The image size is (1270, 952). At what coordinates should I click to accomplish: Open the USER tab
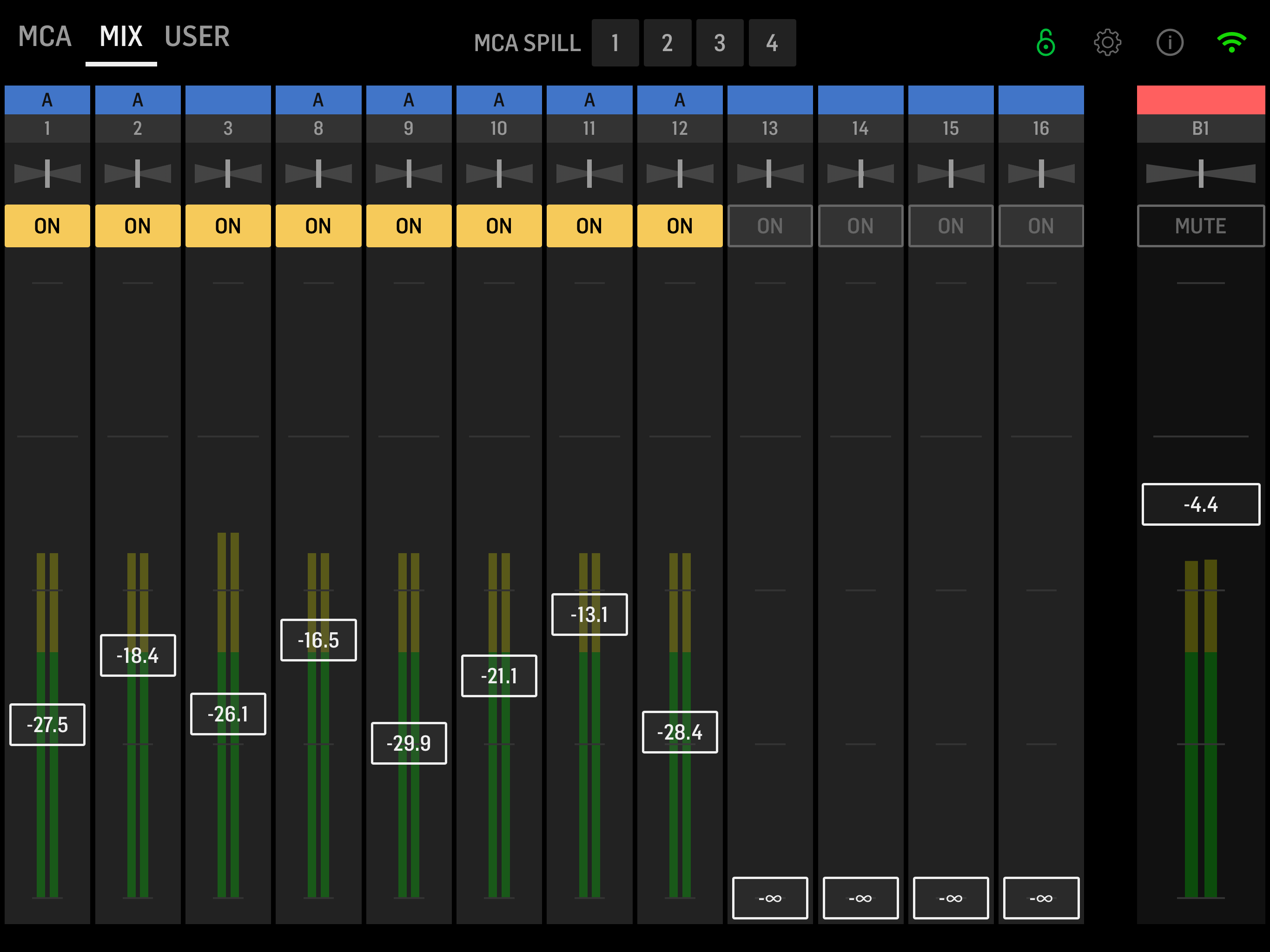pos(197,37)
